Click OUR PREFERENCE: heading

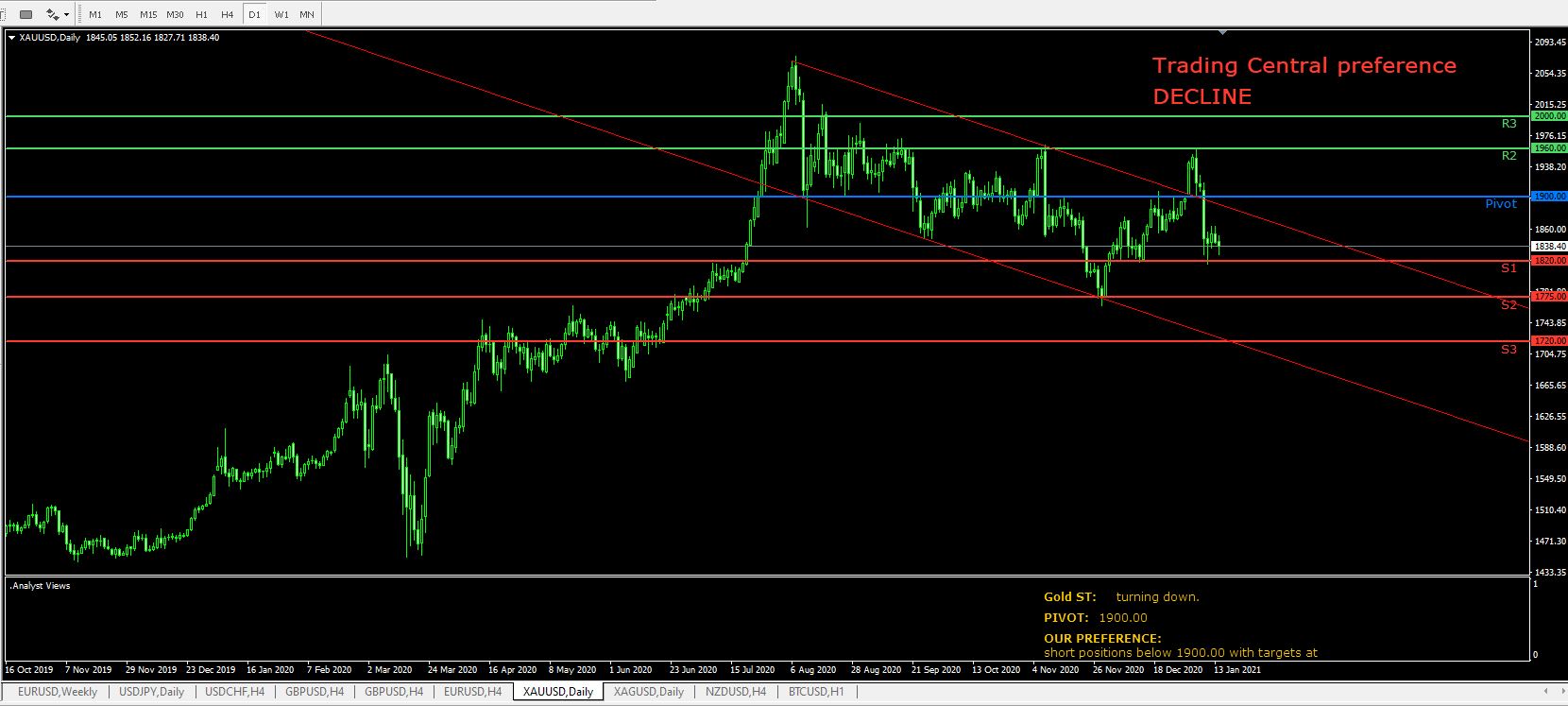click(1102, 639)
